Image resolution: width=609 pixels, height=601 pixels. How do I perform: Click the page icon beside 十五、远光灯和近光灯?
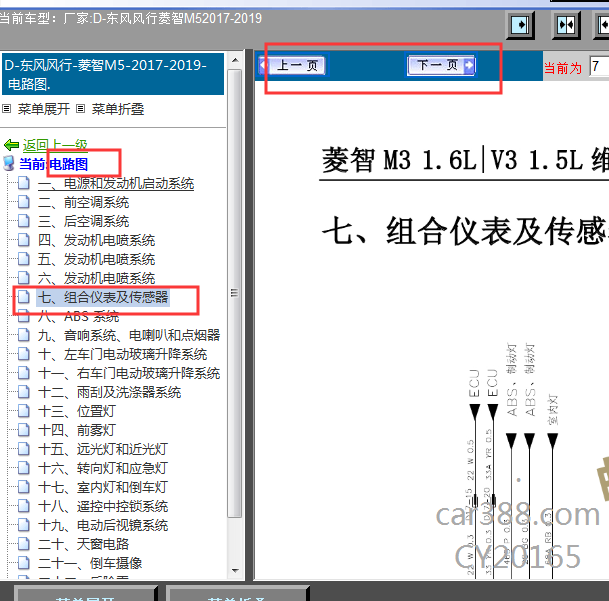[24, 449]
